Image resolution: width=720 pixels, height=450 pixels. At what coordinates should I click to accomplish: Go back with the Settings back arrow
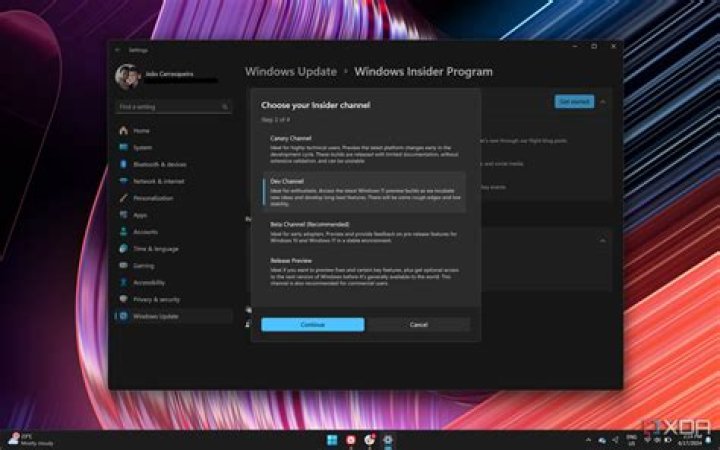(x=118, y=50)
